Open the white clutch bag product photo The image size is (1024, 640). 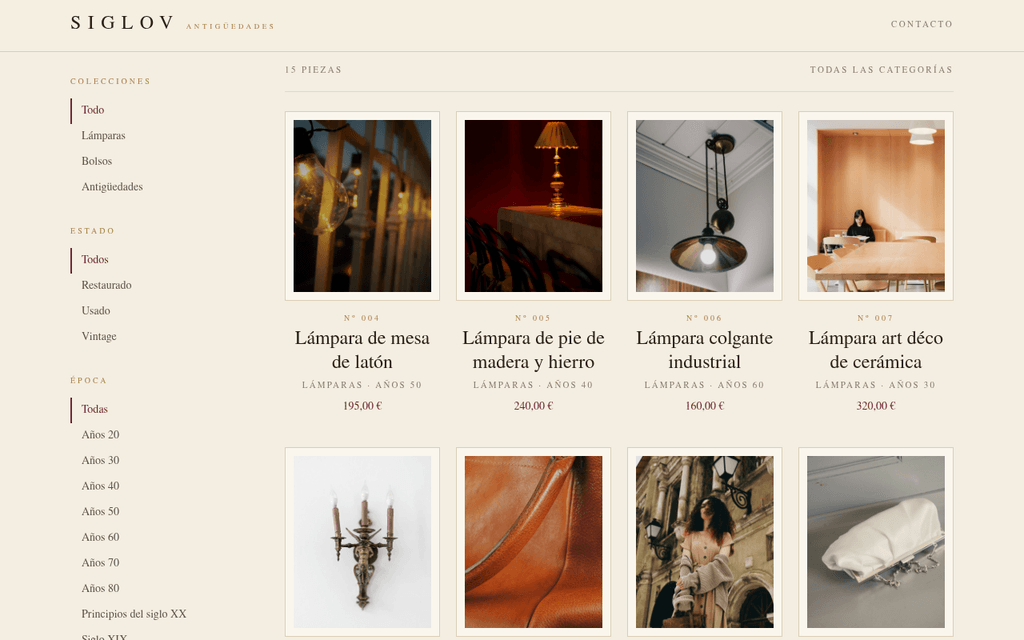[x=876, y=542]
